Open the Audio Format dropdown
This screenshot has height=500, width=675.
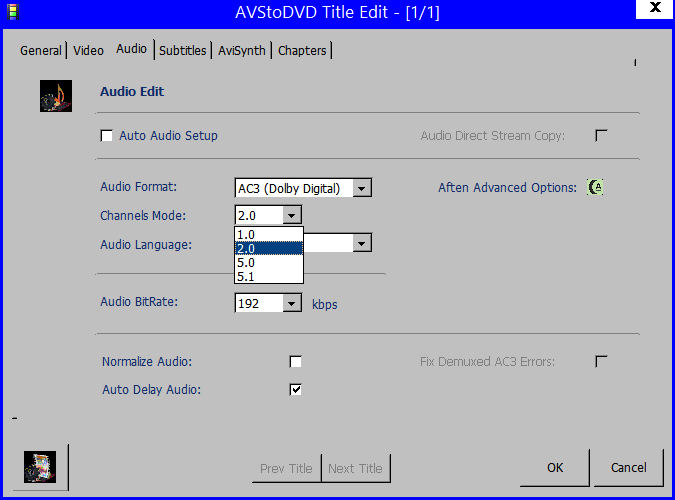363,188
